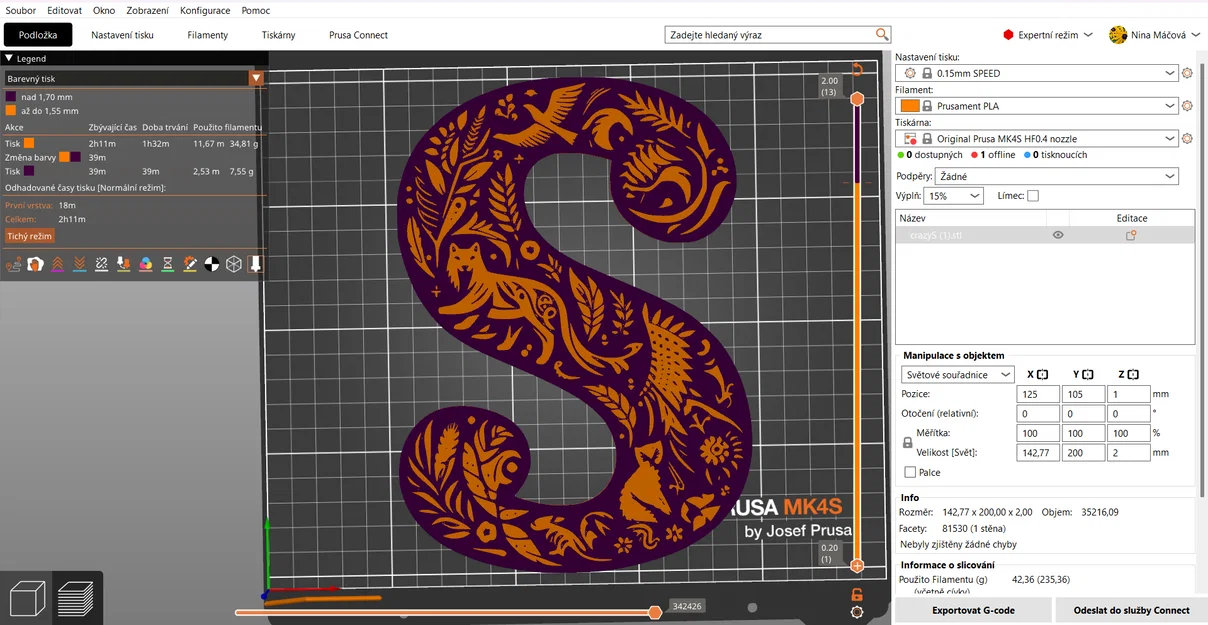The width and height of the screenshot is (1208, 625).
Task: Open the Prusament PLA filament dropdown
Action: click(1037, 106)
